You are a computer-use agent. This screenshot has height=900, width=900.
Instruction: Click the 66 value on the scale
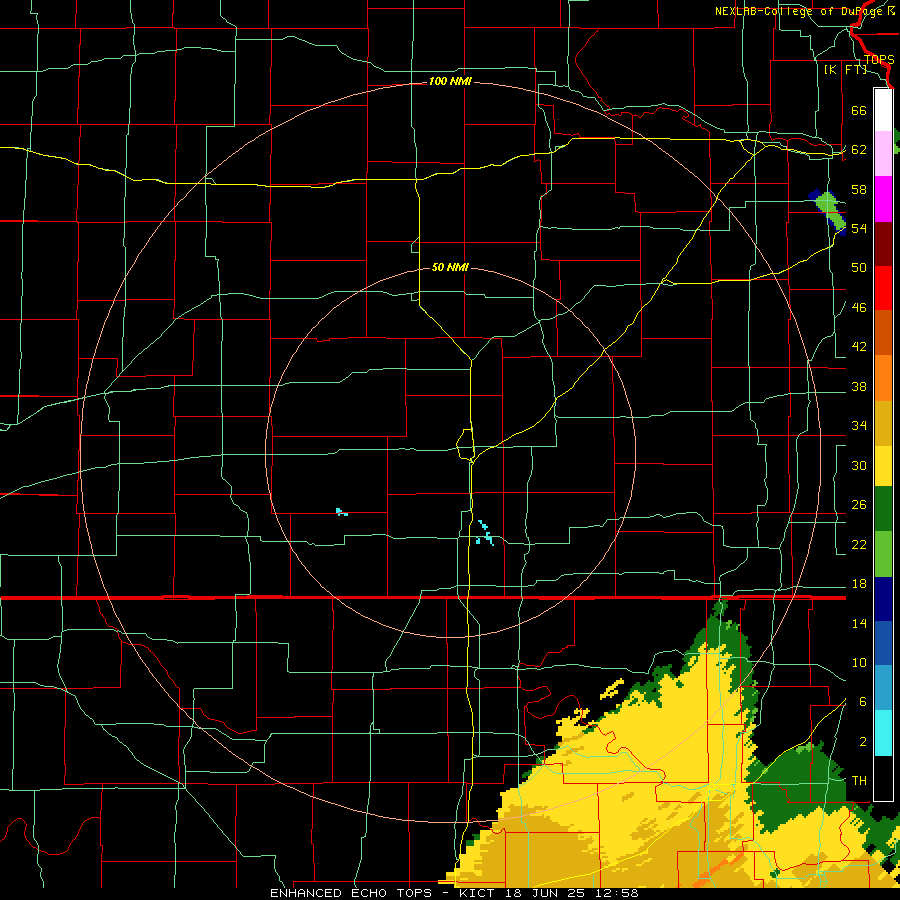[x=859, y=110]
